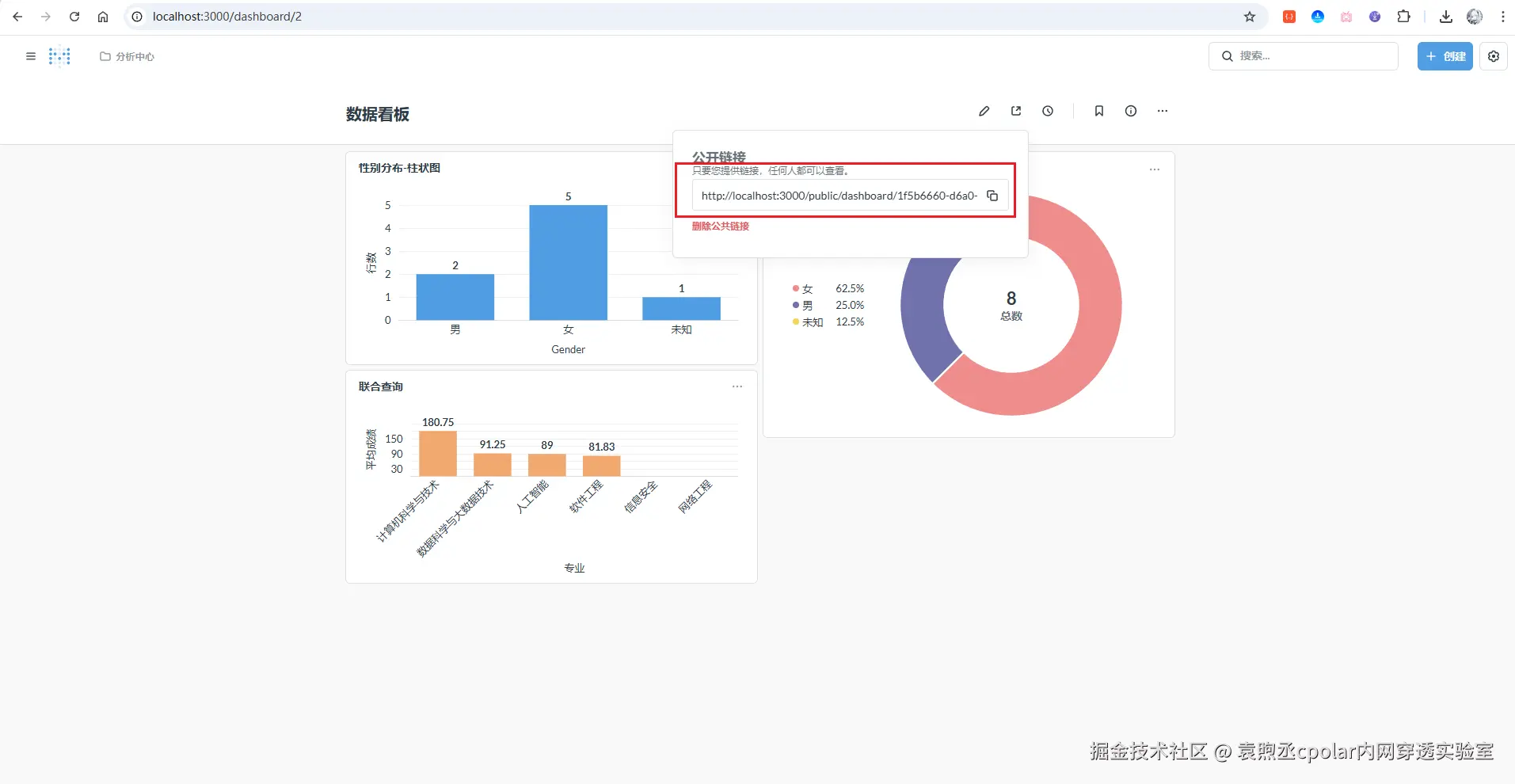Toggle the sidebar with hamburger icon
This screenshot has width=1515, height=784.
click(x=31, y=56)
